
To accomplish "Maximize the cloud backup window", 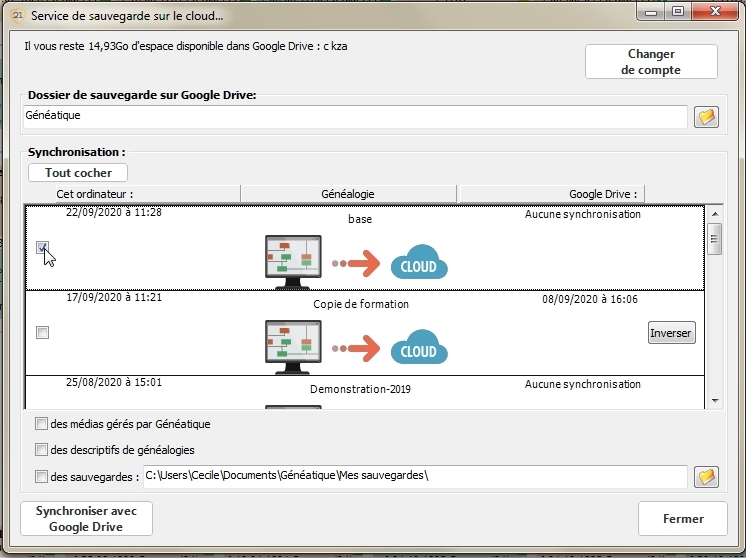I will pos(678,11).
